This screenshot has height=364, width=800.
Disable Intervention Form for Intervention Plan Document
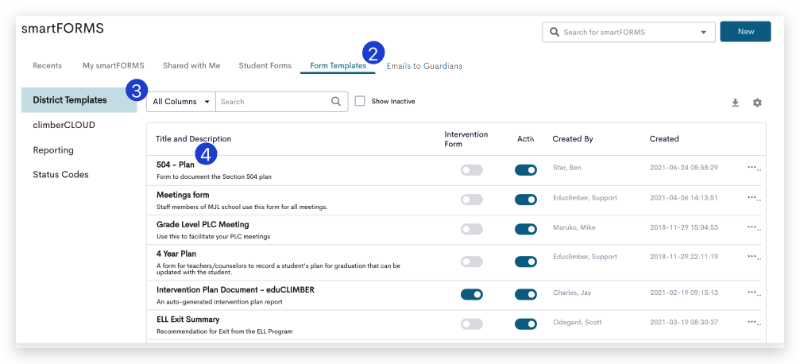(x=471, y=295)
